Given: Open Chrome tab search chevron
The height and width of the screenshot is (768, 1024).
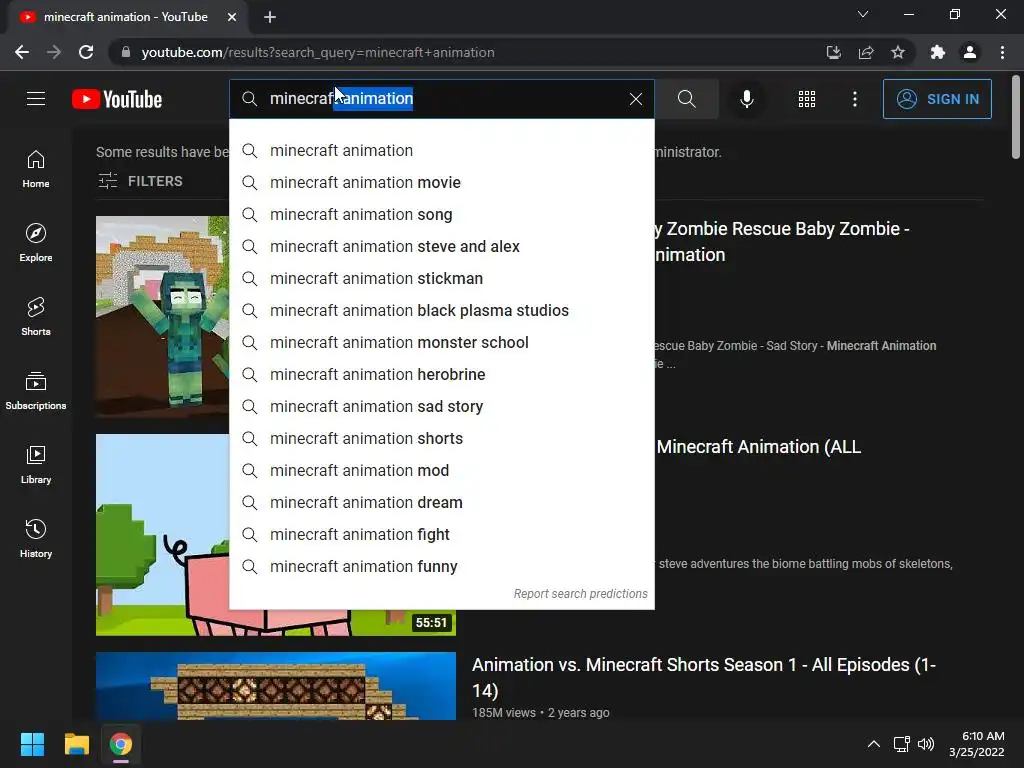Looking at the screenshot, I should click(x=863, y=14).
